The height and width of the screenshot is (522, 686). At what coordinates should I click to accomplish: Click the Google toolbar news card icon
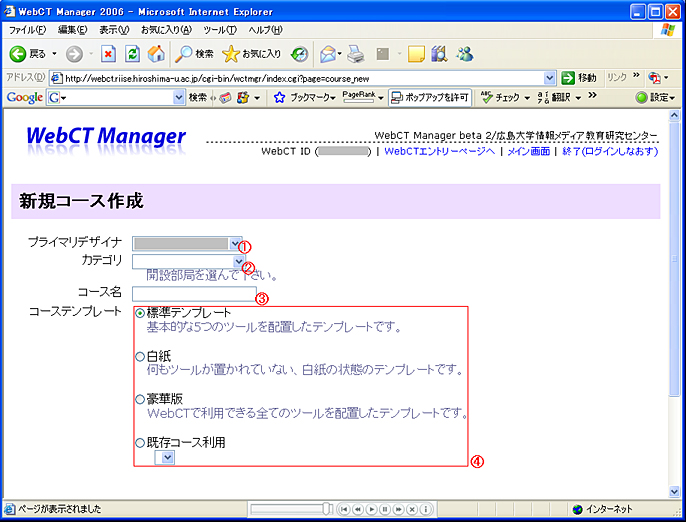(x=225, y=98)
